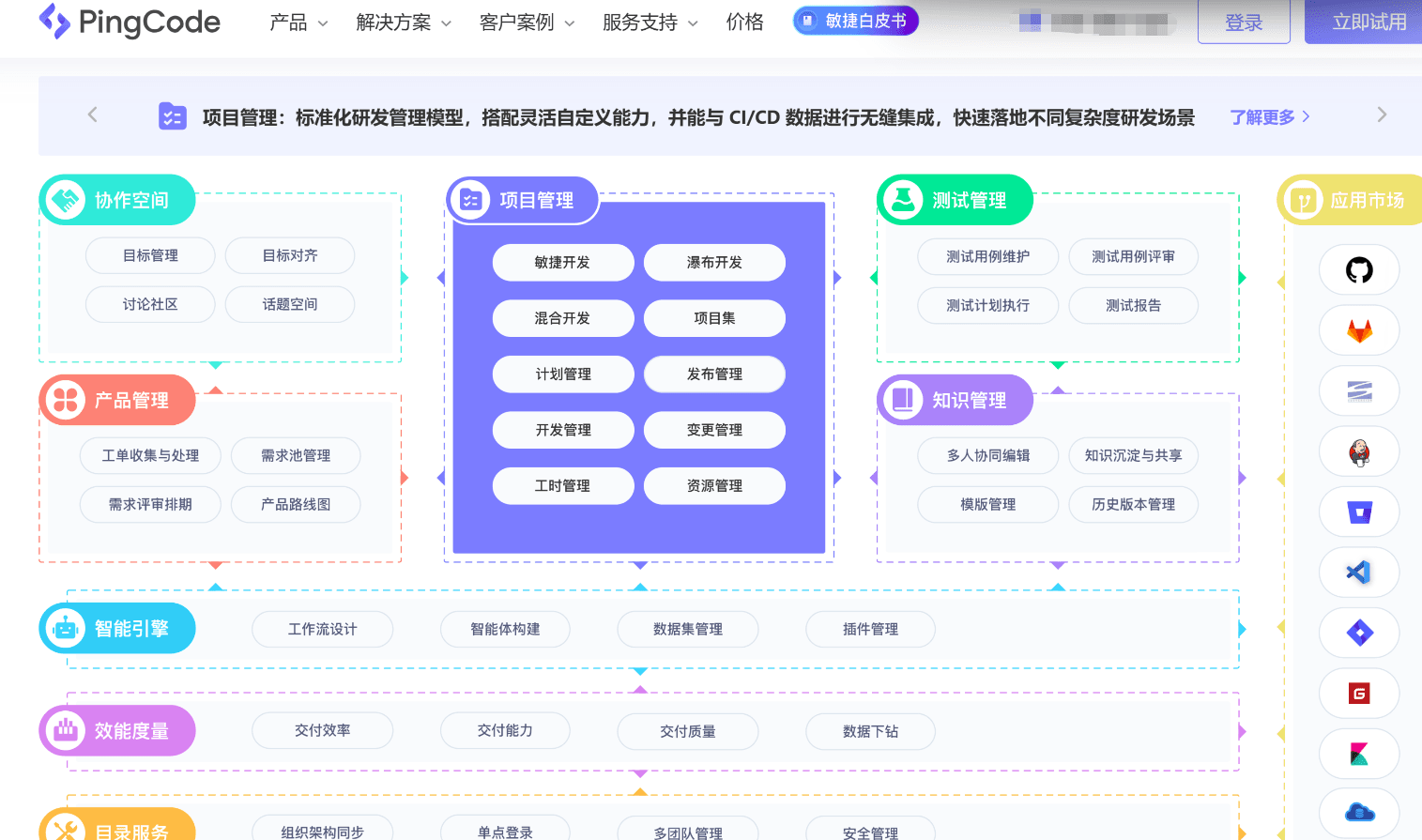This screenshot has height=840, width=1422.
Task: Expand the 服务支持 dropdown menu
Action: pyautogui.click(x=650, y=23)
